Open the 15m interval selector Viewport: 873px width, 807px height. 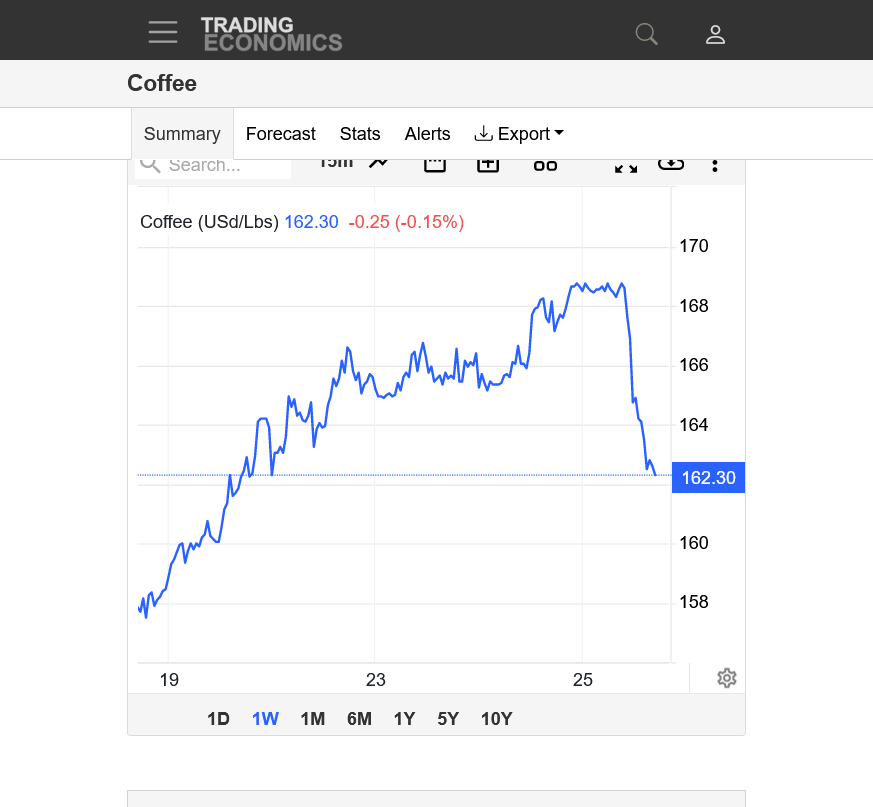(335, 164)
